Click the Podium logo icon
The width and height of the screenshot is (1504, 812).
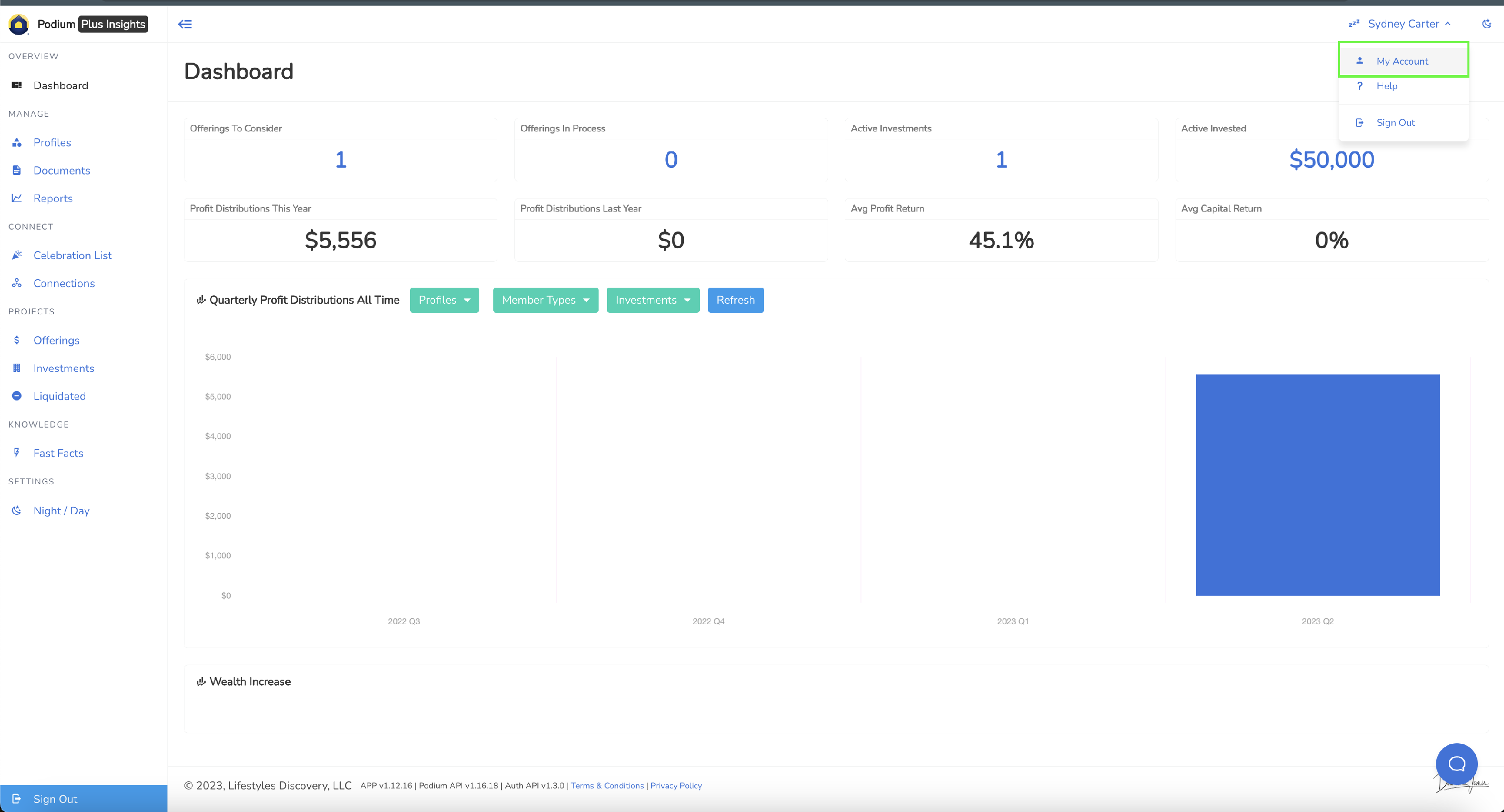[x=19, y=24]
